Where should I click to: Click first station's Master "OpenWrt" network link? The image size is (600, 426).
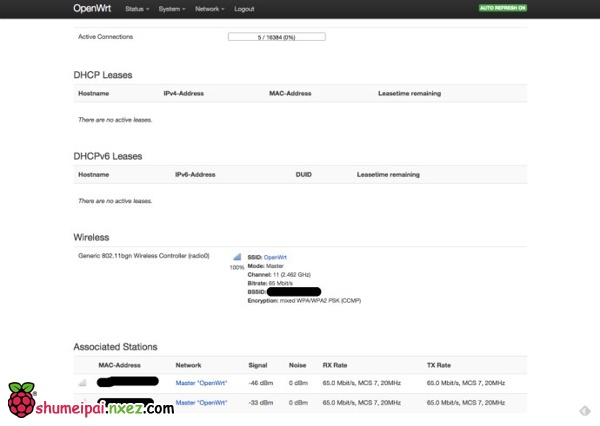[x=201, y=382]
